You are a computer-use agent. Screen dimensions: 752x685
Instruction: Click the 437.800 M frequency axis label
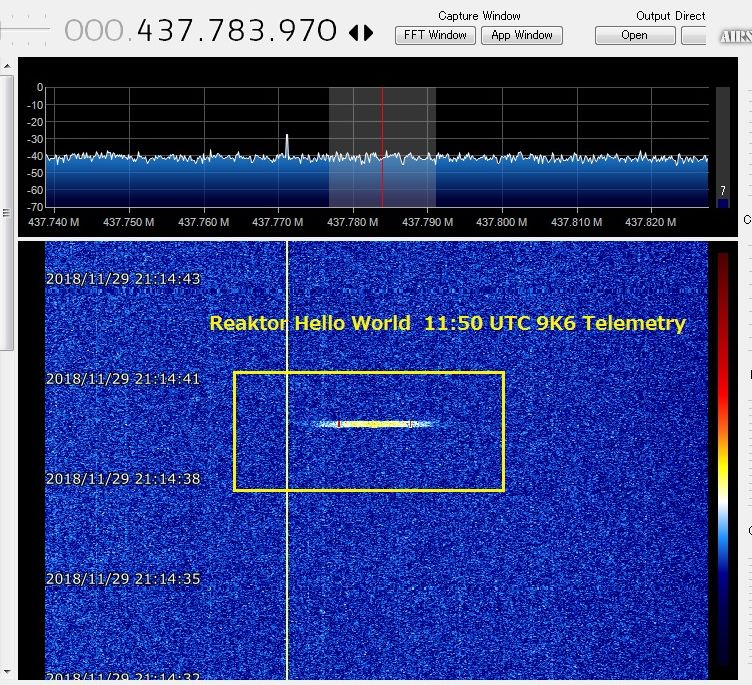[502, 222]
